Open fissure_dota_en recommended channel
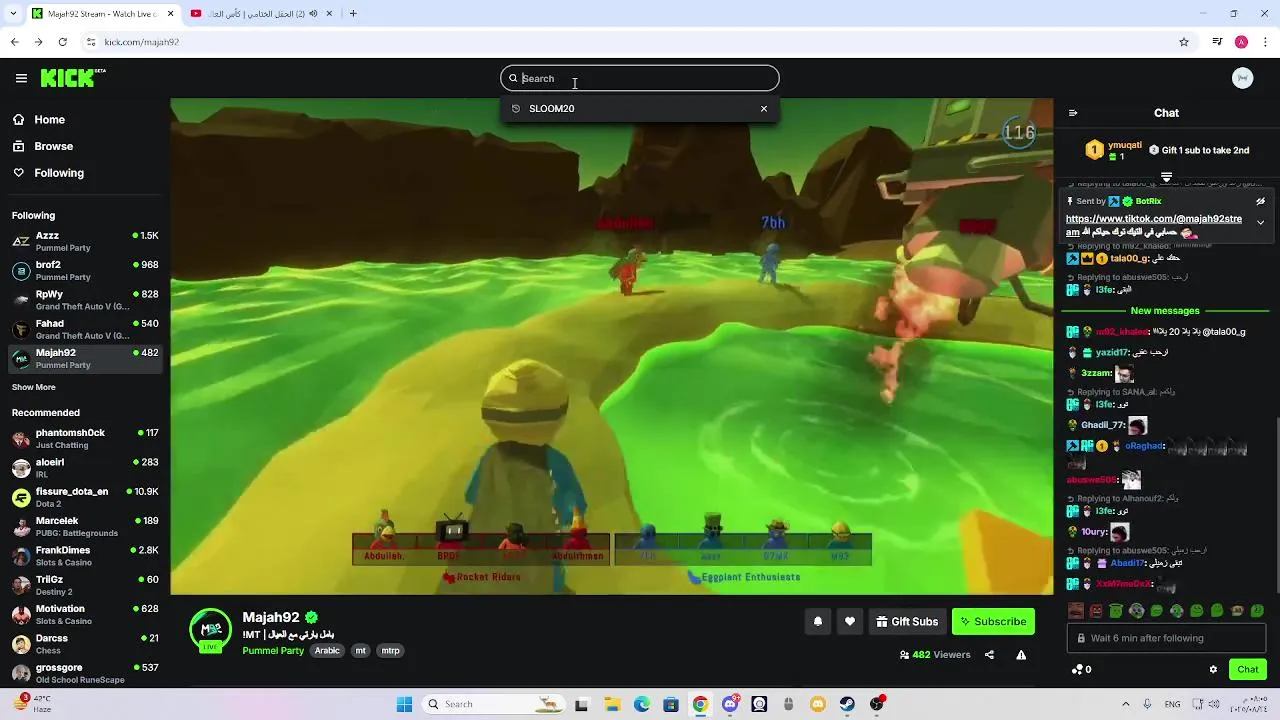The width and height of the screenshot is (1280, 720). tap(85, 497)
